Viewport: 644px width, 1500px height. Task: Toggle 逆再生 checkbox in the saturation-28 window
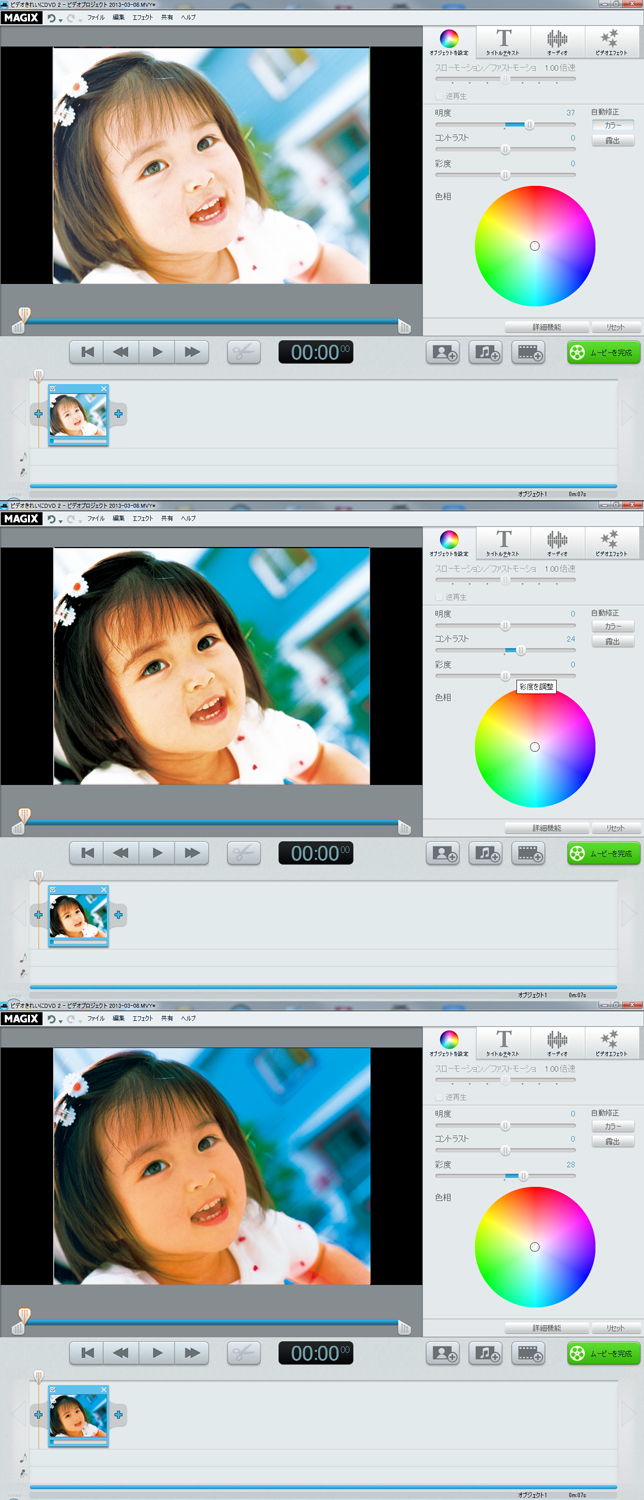[438, 1096]
